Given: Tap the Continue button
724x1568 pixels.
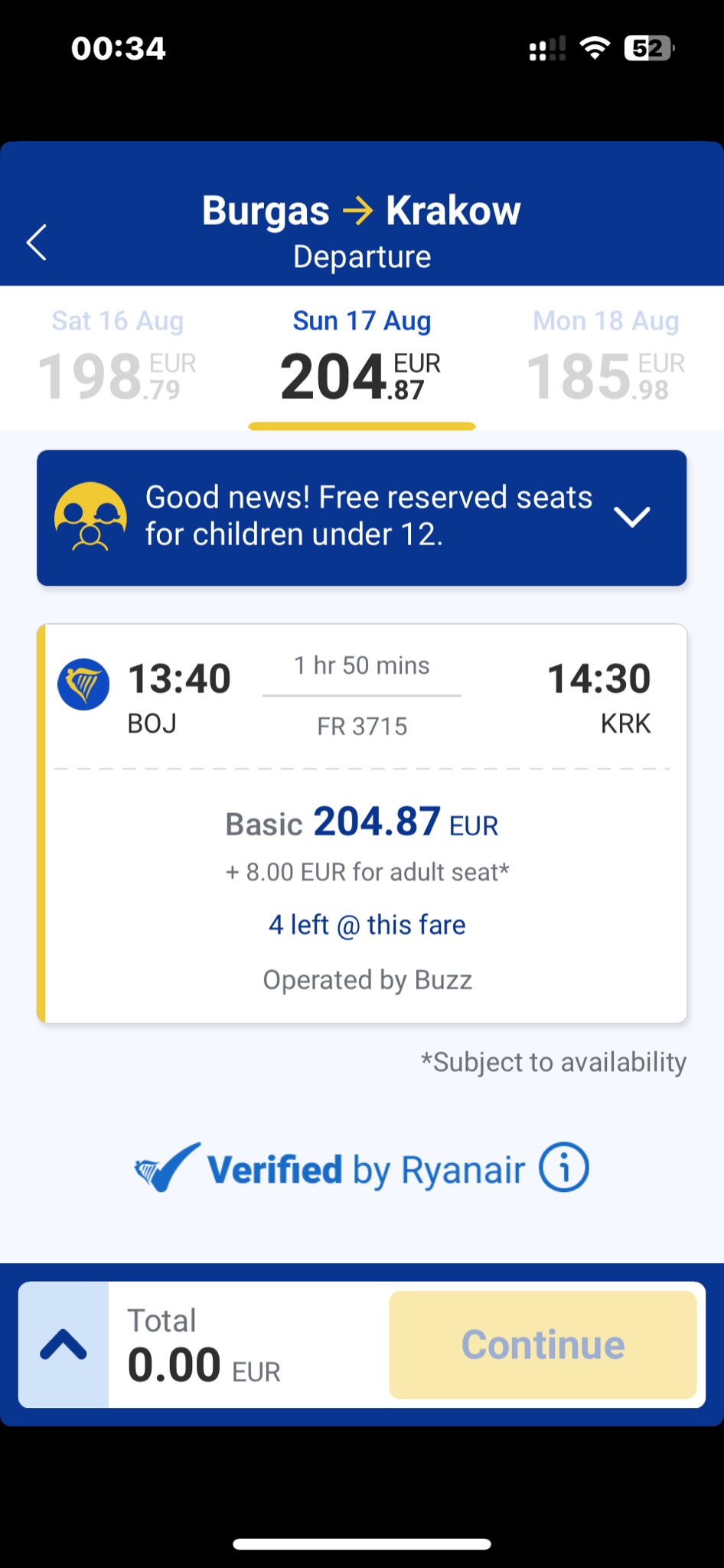Looking at the screenshot, I should pyautogui.click(x=543, y=1344).
